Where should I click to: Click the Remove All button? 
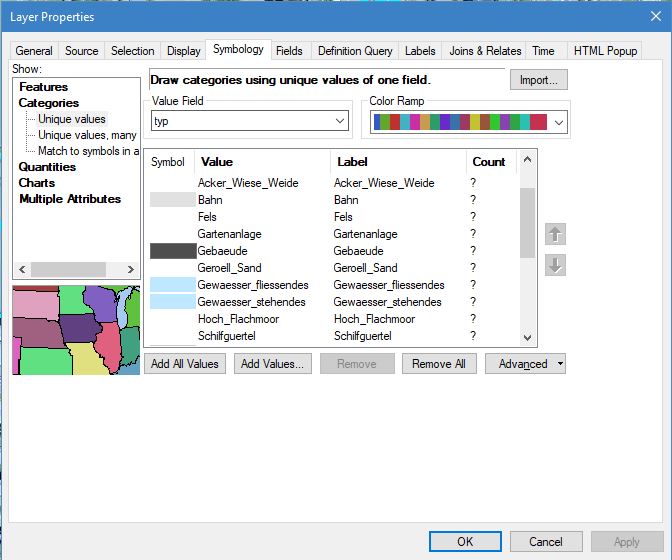439,364
